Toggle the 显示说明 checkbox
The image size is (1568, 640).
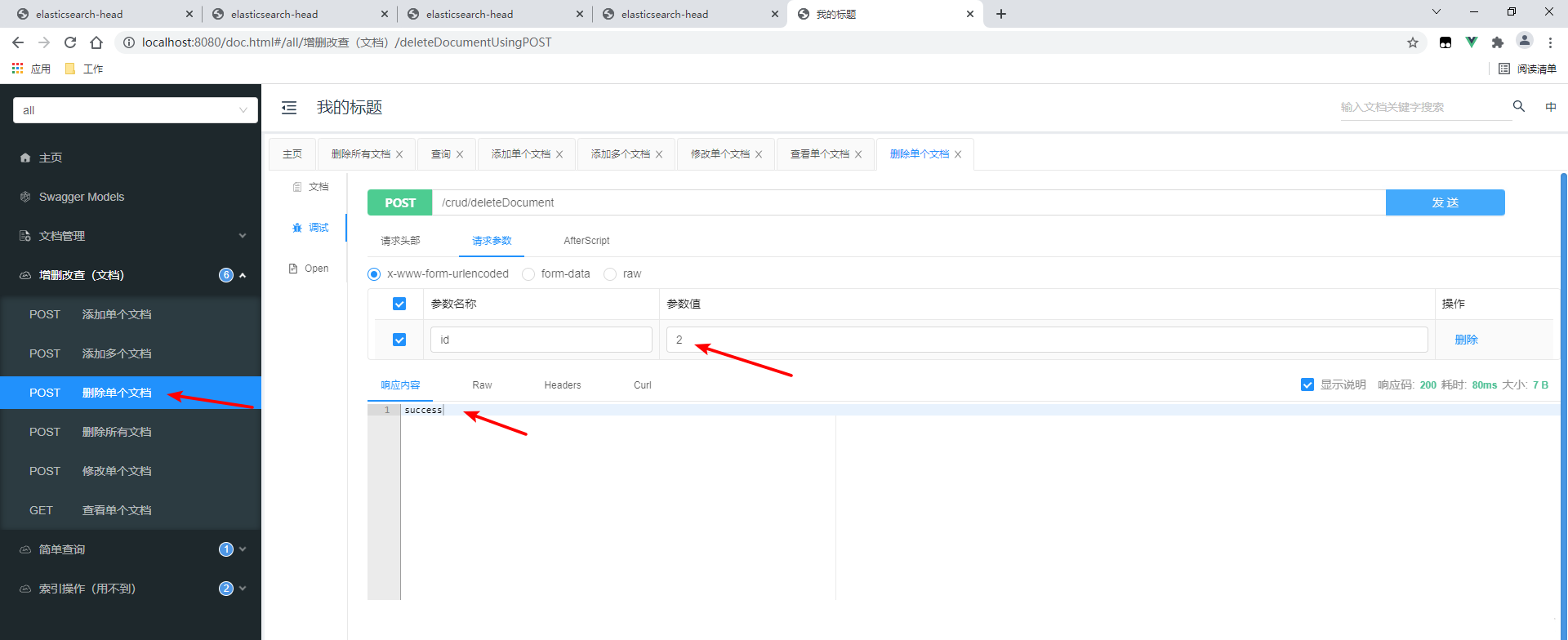1307,384
